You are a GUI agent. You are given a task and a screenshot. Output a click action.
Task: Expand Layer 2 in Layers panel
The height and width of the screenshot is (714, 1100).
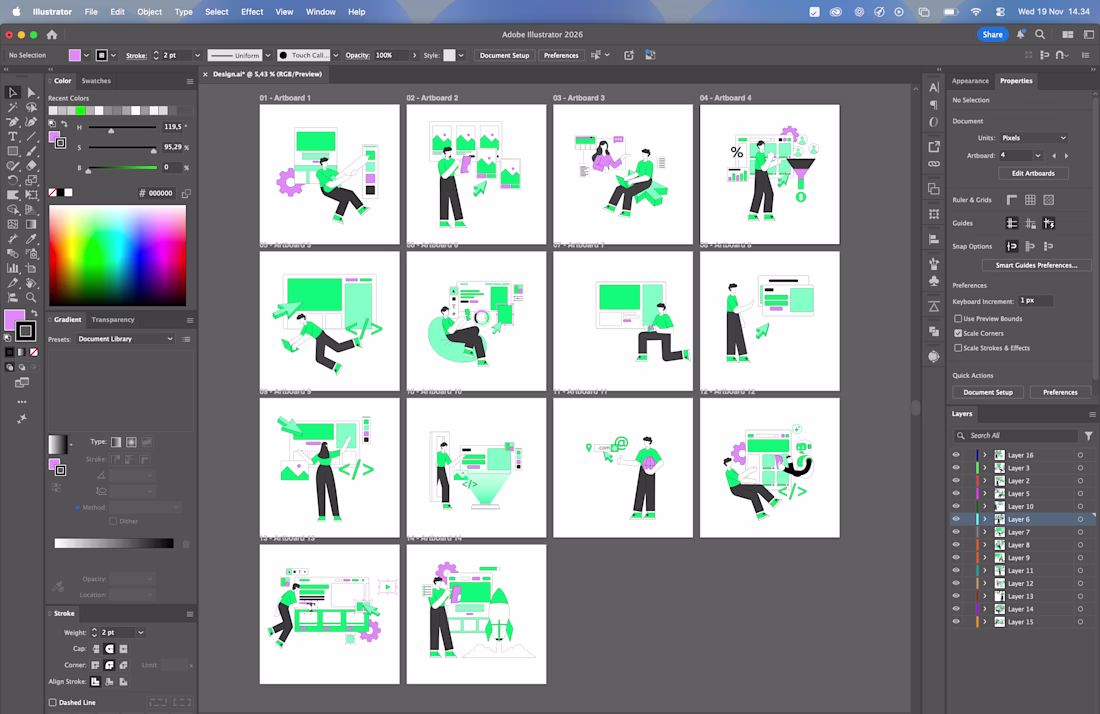pos(984,481)
